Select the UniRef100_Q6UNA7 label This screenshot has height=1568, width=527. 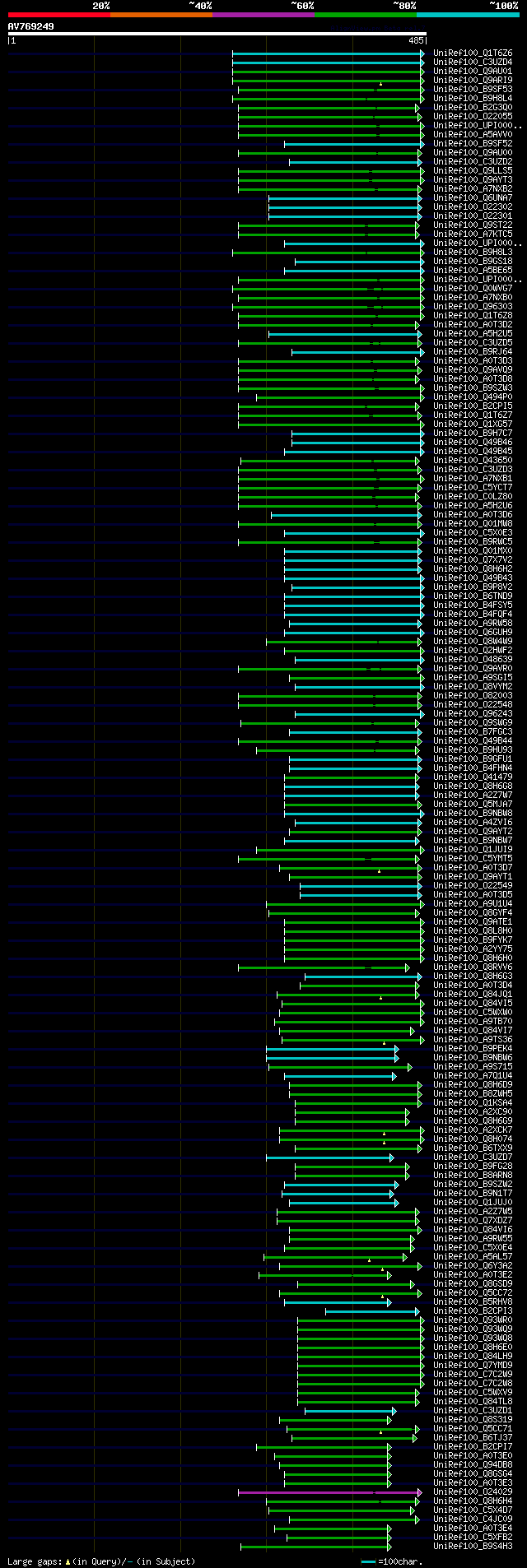coord(473,198)
